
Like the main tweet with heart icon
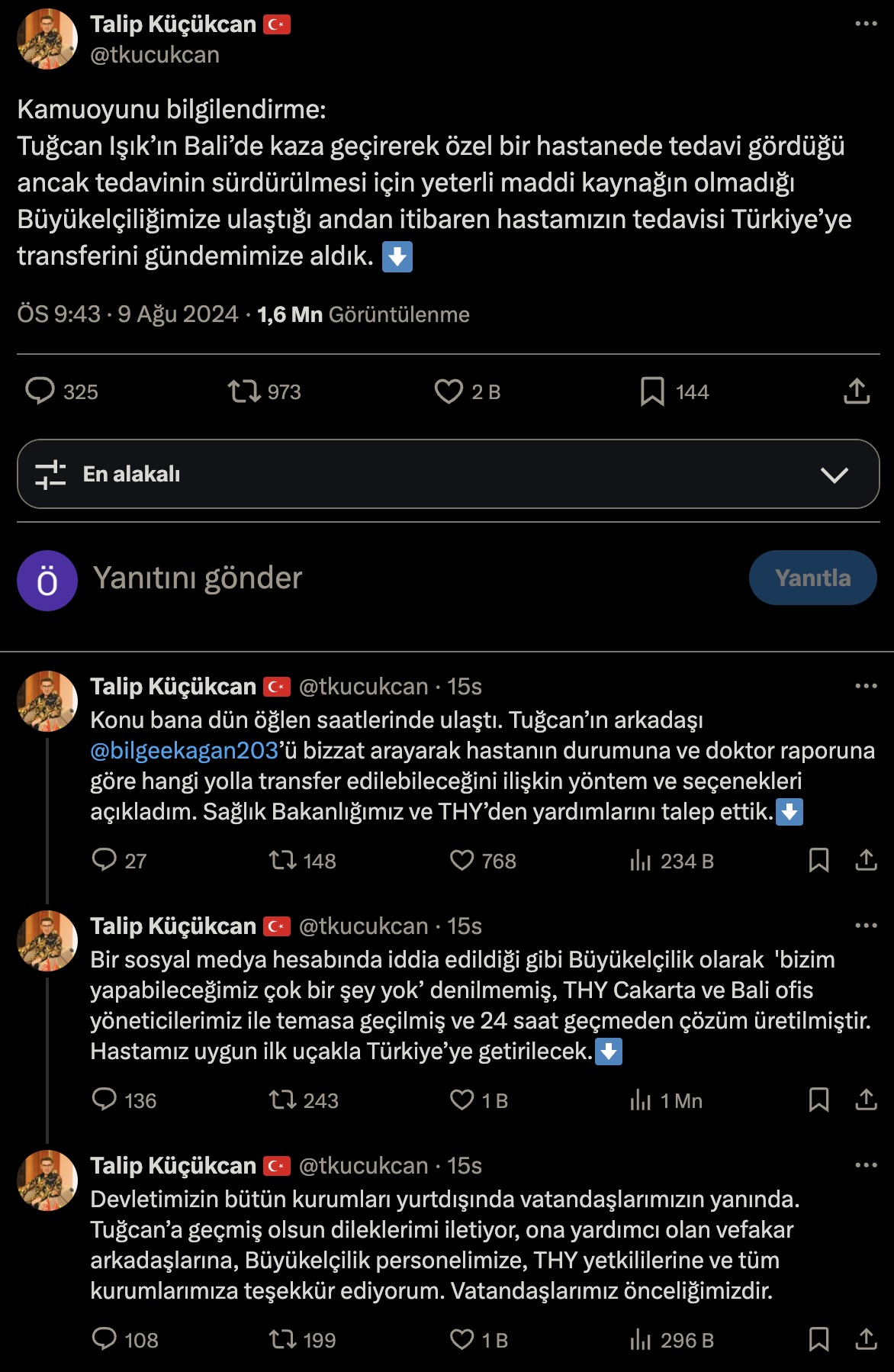pos(449,391)
